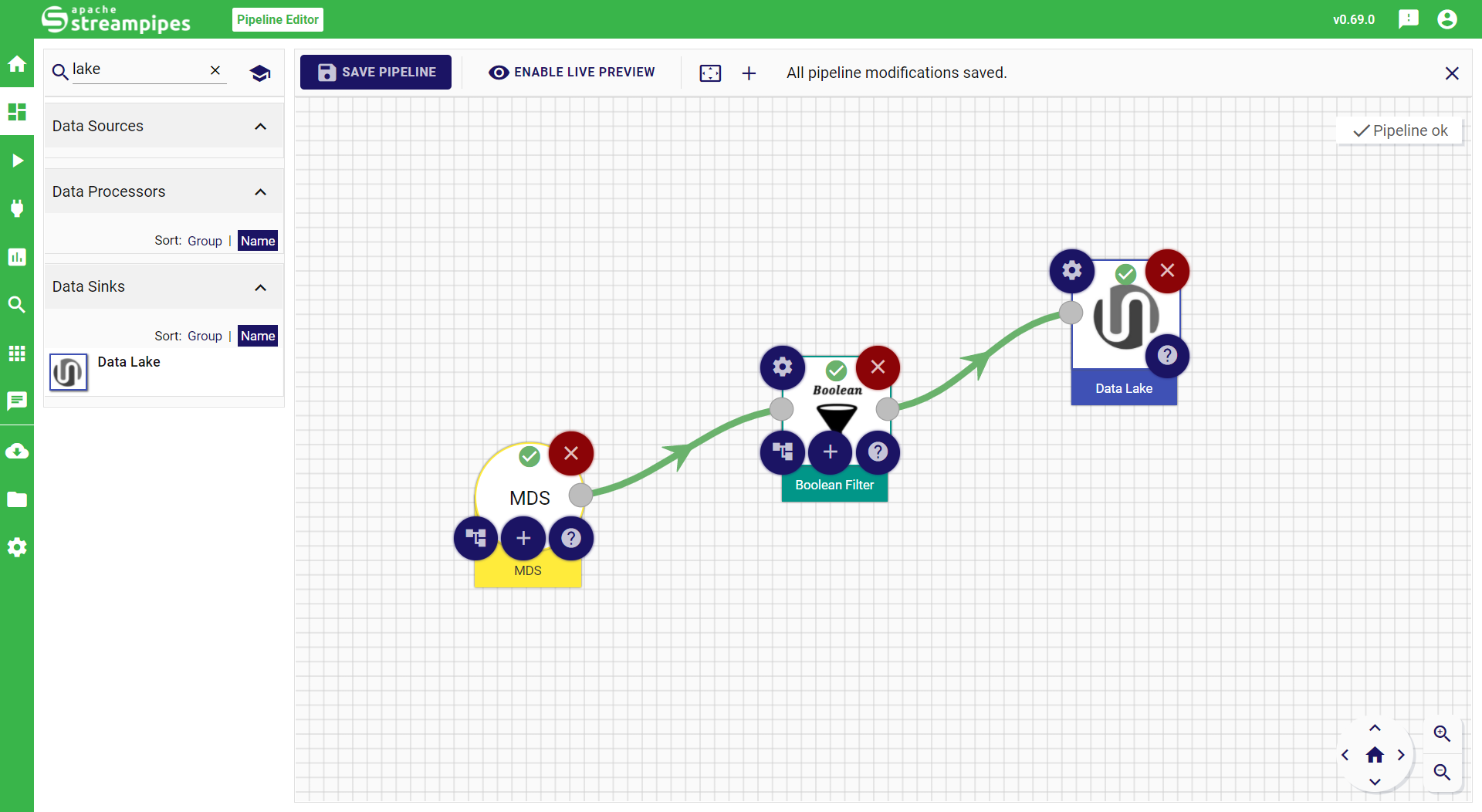Image resolution: width=1482 pixels, height=812 pixels.
Task: Click Save Pipeline button
Action: click(376, 72)
